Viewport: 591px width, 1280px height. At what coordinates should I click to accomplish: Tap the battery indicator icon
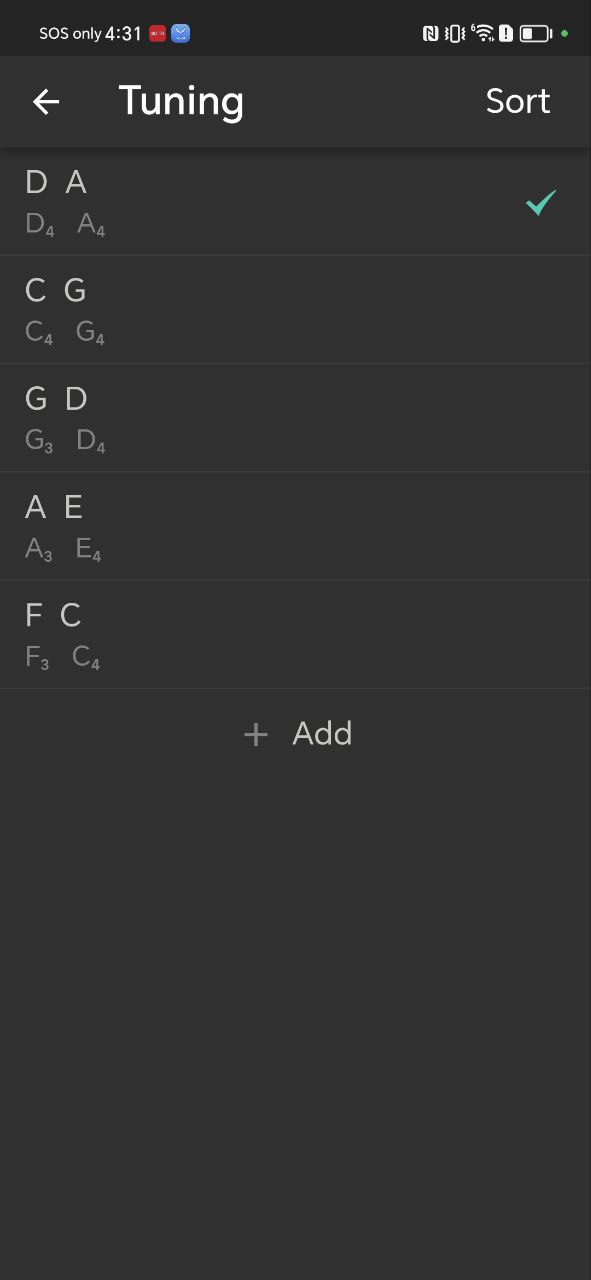click(536, 34)
